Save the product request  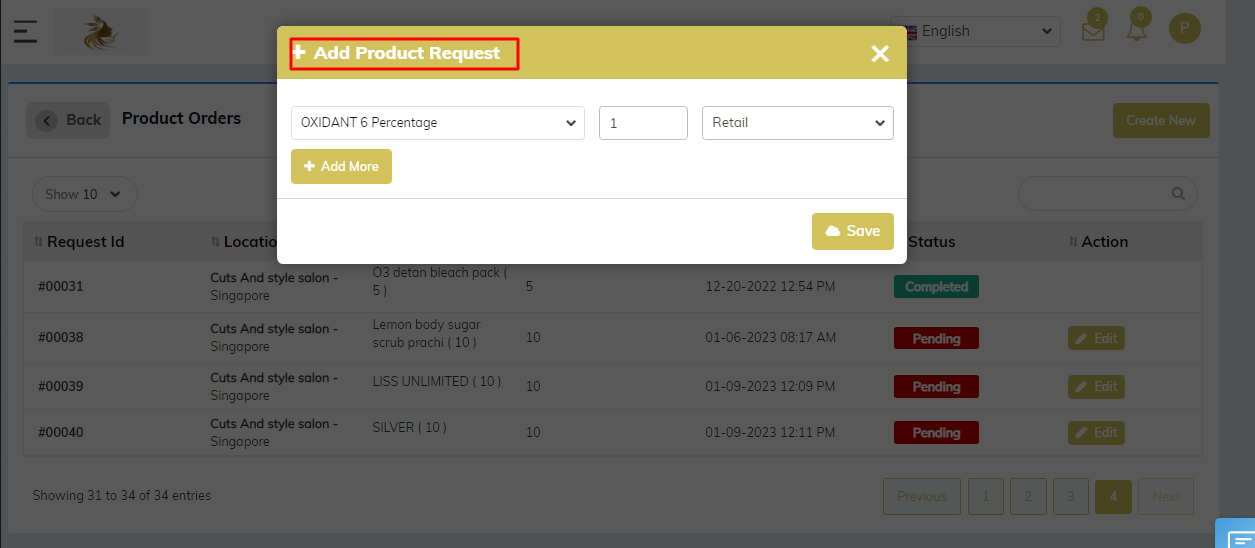[x=853, y=231]
